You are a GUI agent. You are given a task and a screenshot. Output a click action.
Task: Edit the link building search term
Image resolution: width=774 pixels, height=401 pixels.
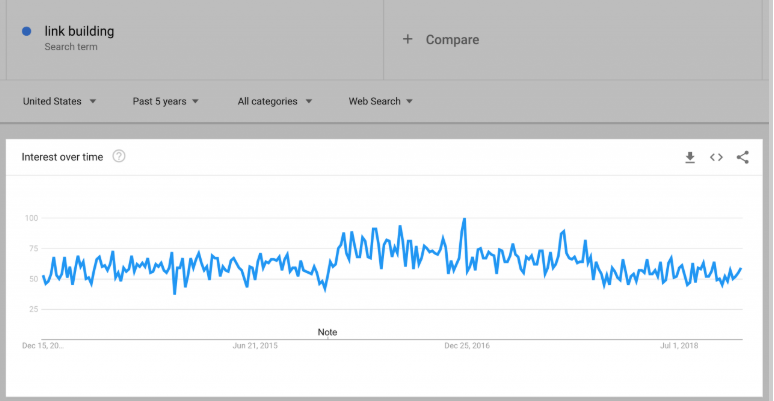click(x=79, y=31)
